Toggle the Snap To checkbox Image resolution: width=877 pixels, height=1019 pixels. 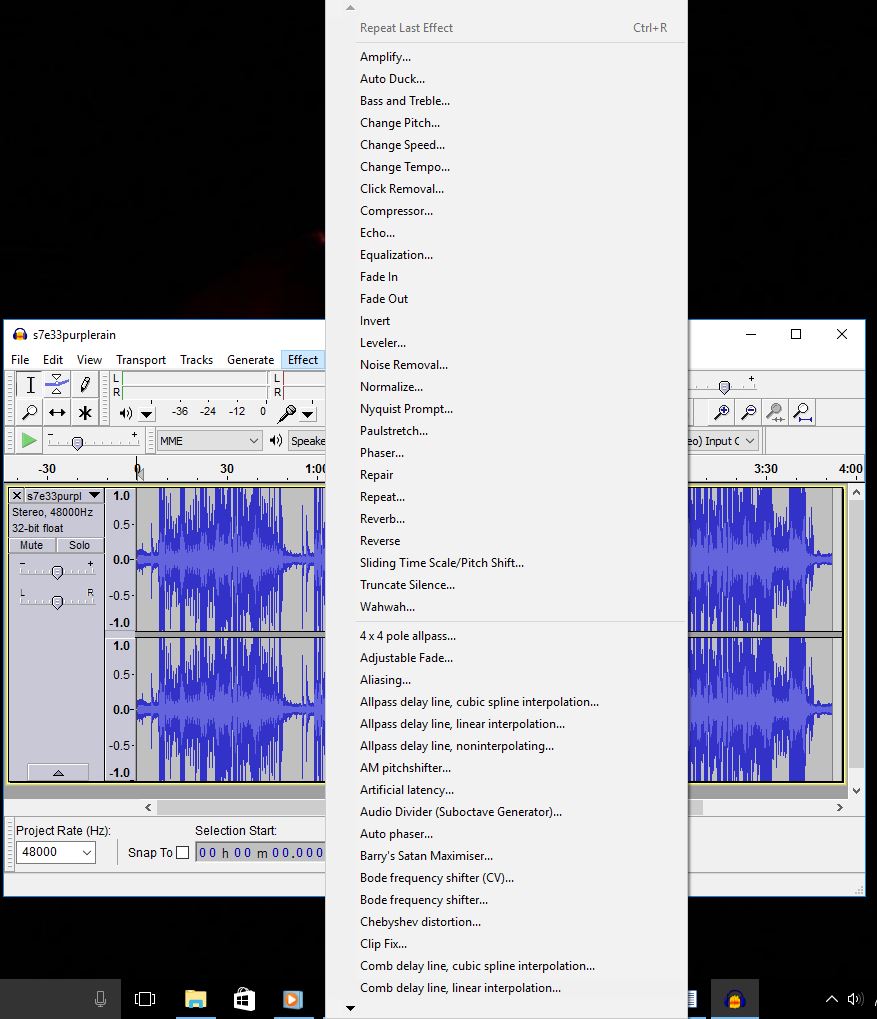click(183, 852)
